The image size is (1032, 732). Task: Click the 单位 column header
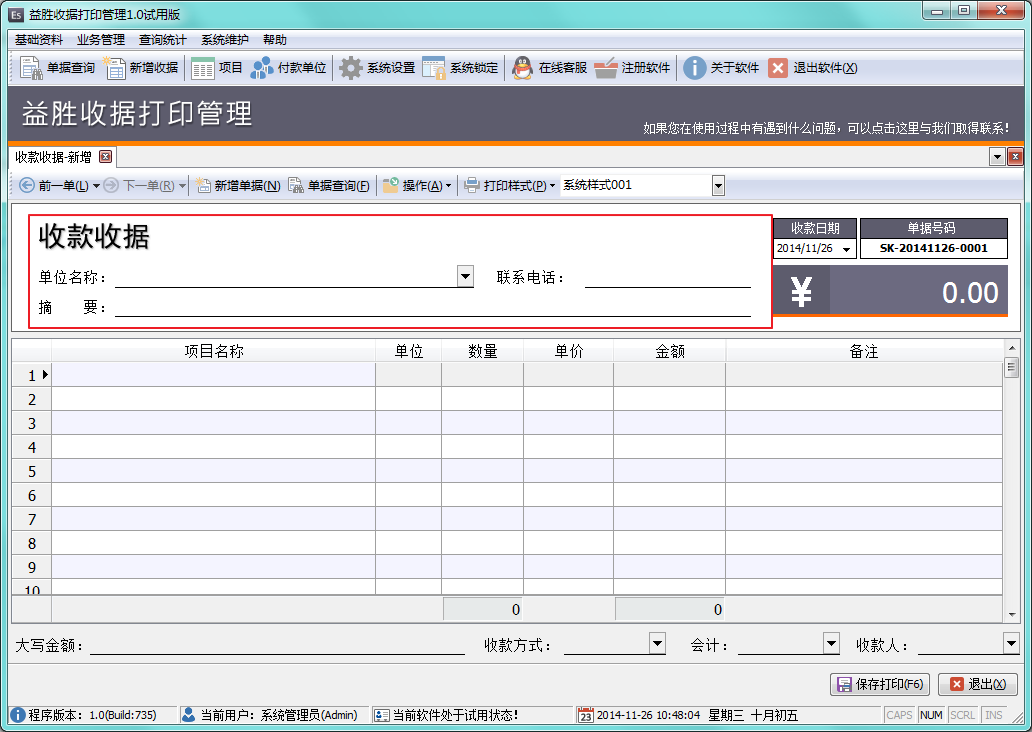click(x=408, y=351)
